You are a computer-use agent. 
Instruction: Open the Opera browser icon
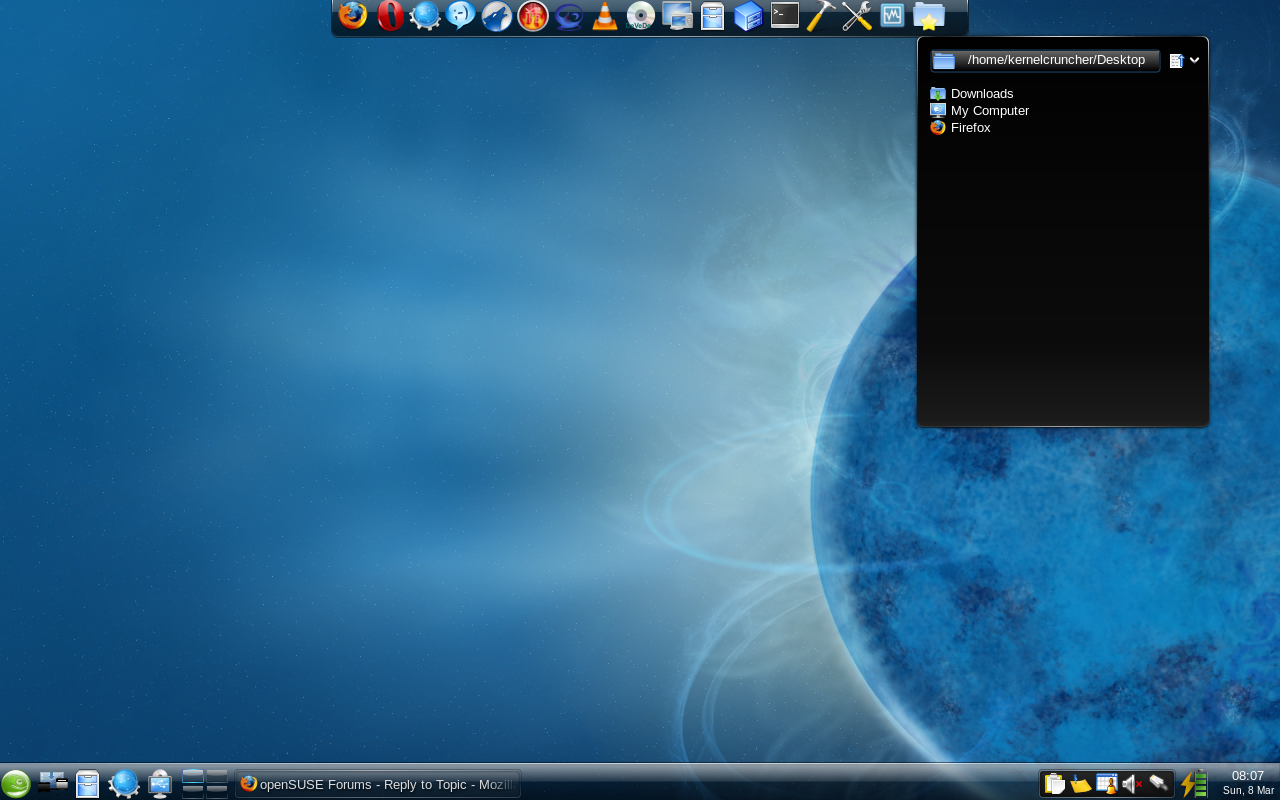(390, 16)
